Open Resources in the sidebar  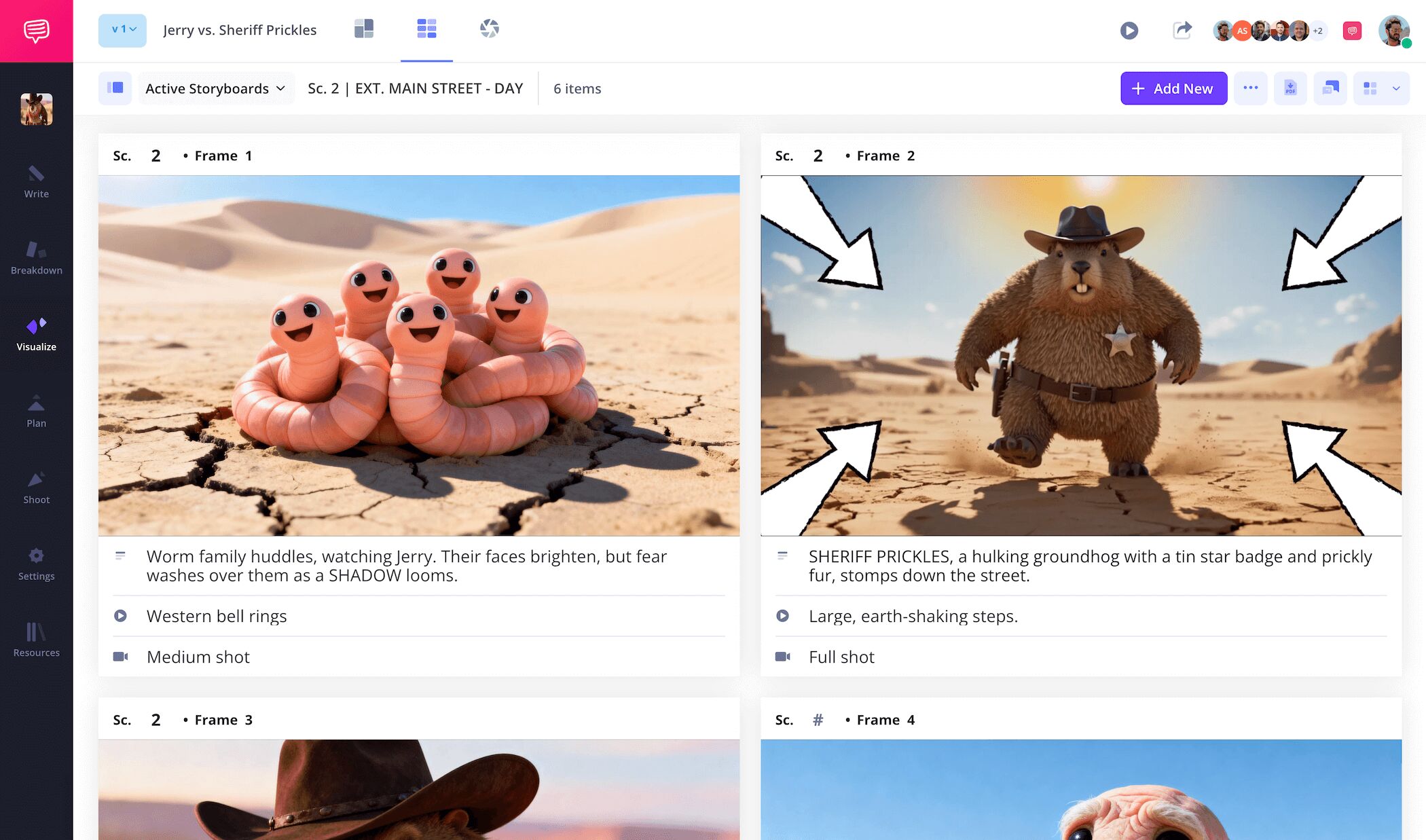tap(36, 640)
